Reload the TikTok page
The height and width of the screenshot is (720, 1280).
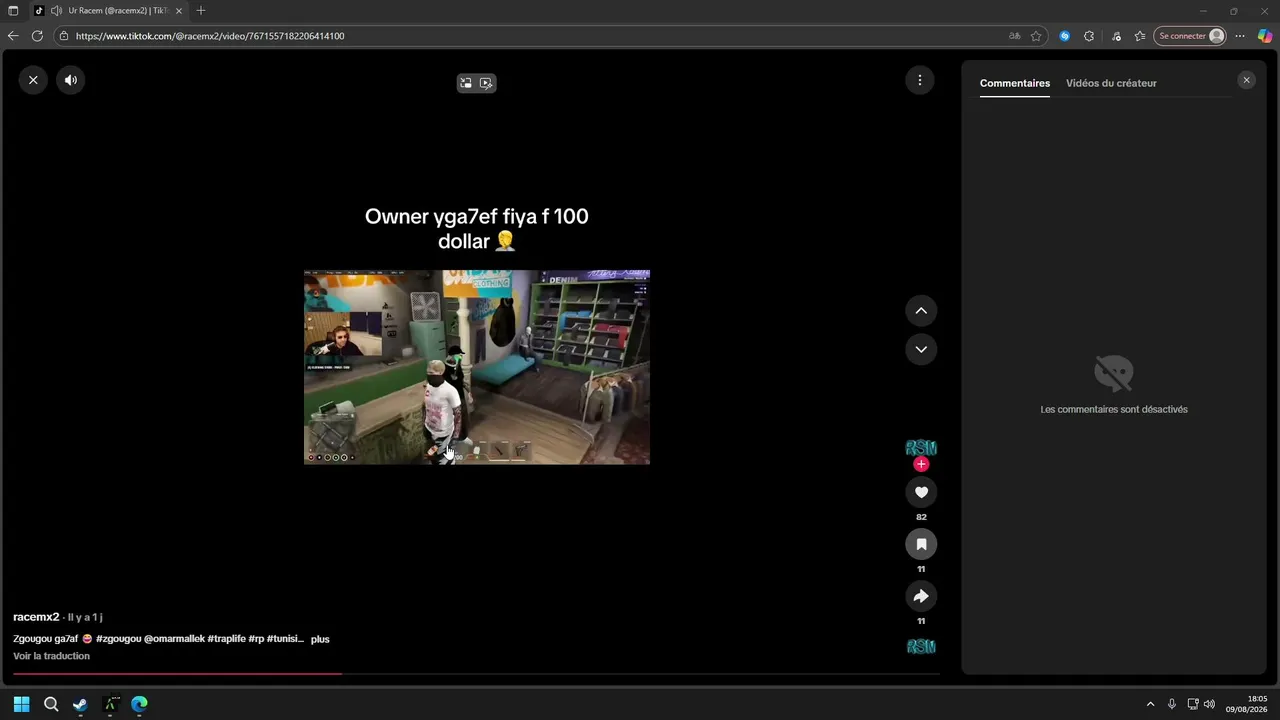[37, 36]
